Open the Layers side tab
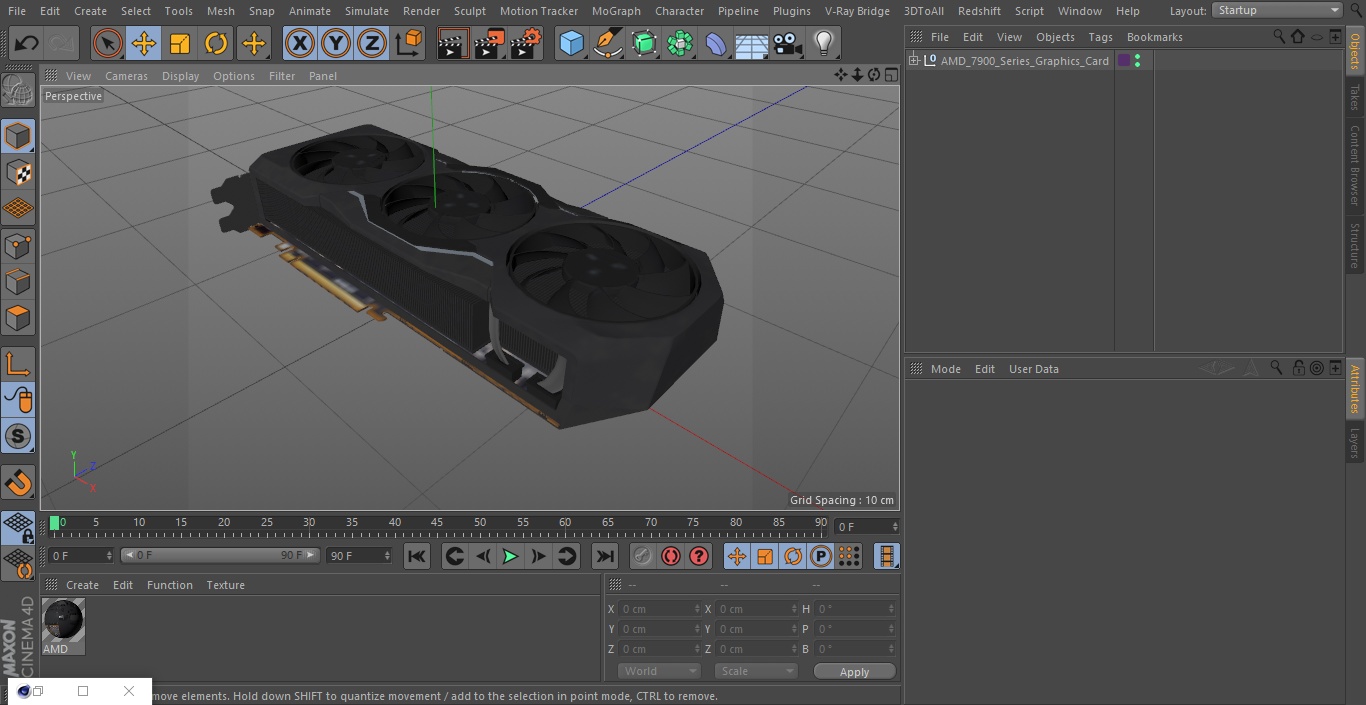This screenshot has width=1366, height=705. coord(1355,443)
